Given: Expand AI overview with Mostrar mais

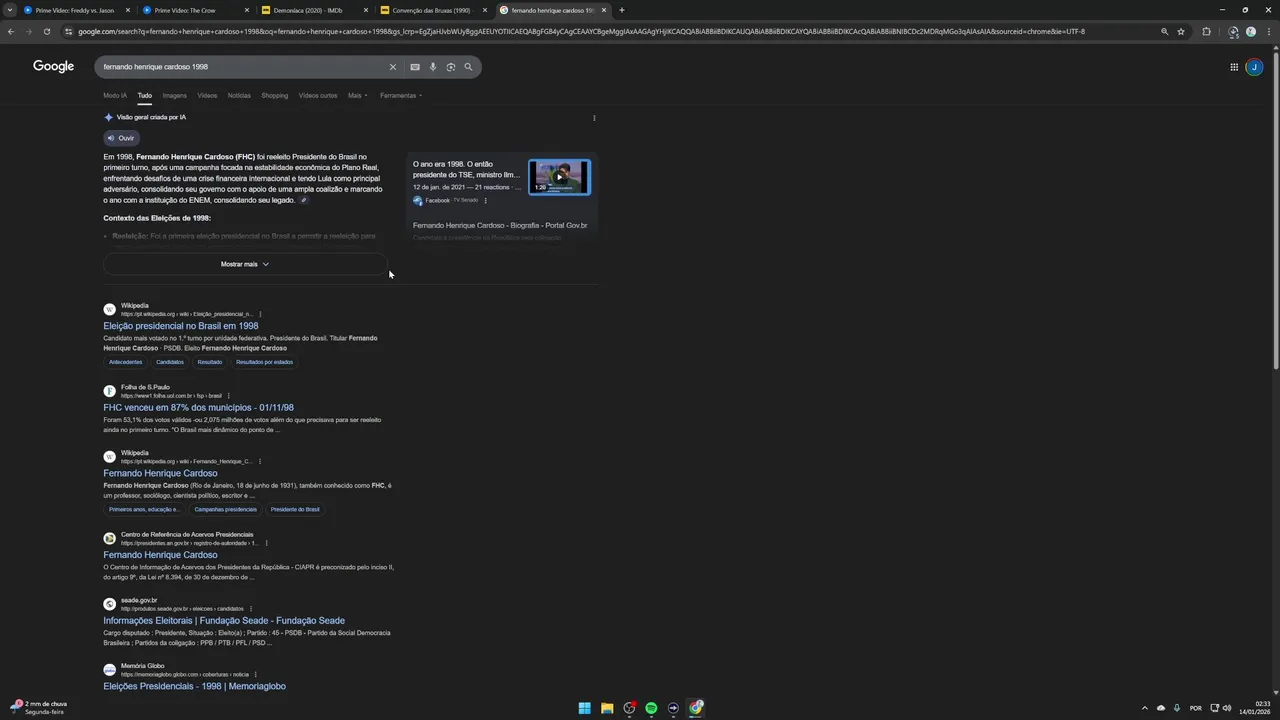Looking at the screenshot, I should (245, 264).
